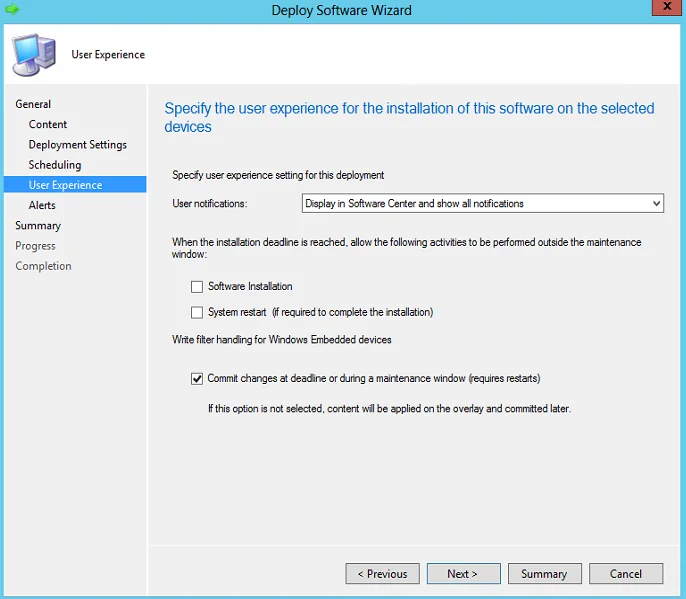Click the Next > button
This screenshot has height=599, width=686.
click(x=463, y=574)
